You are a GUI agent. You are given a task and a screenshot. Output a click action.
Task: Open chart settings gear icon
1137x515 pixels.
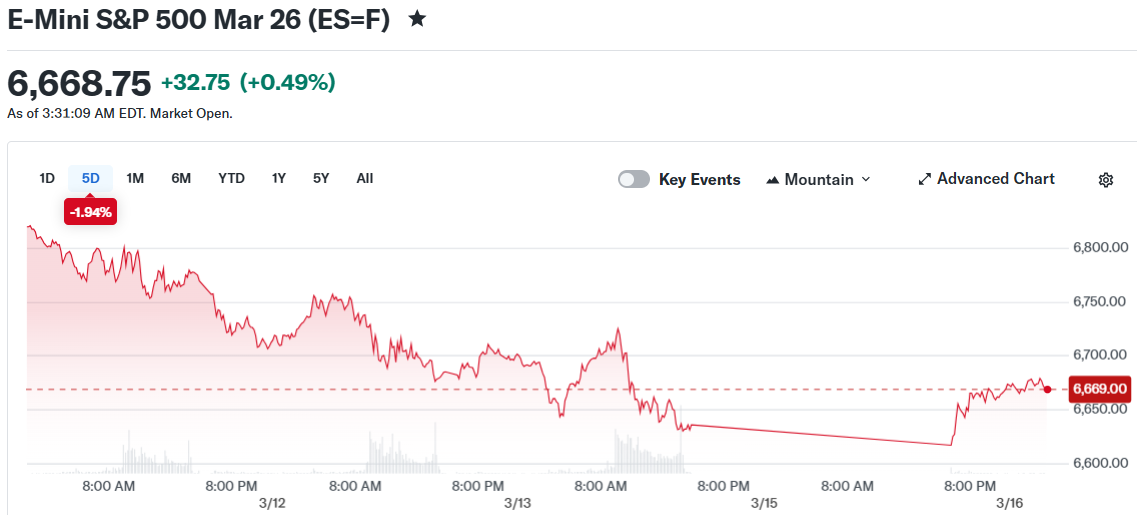[x=1105, y=180]
